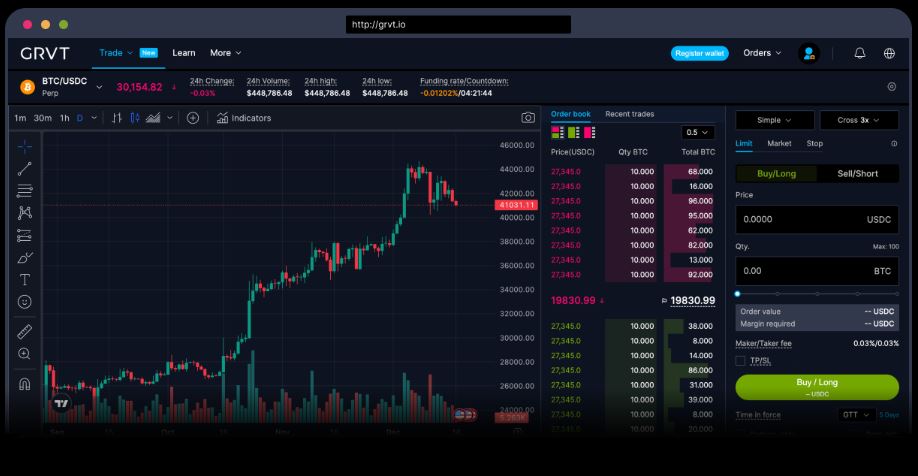Open the ticker bar settings icon
The image size is (918, 476).
pyautogui.click(x=891, y=87)
